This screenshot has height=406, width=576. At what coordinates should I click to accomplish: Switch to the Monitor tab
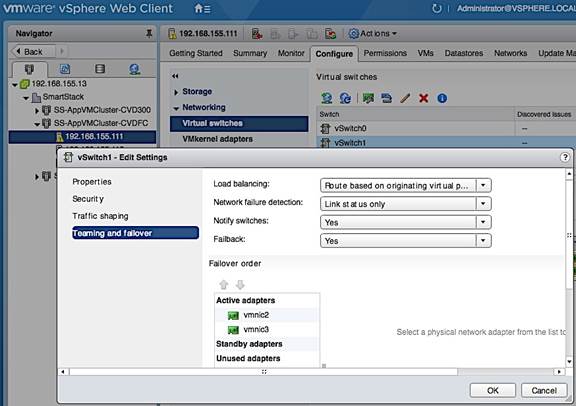(x=291, y=53)
